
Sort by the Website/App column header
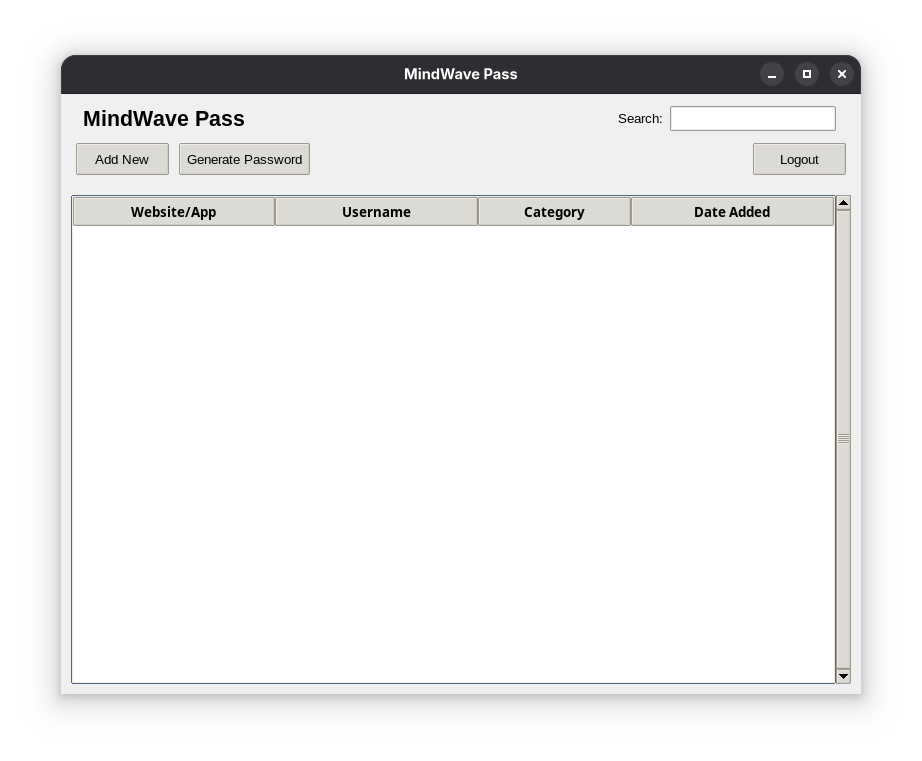[173, 212]
